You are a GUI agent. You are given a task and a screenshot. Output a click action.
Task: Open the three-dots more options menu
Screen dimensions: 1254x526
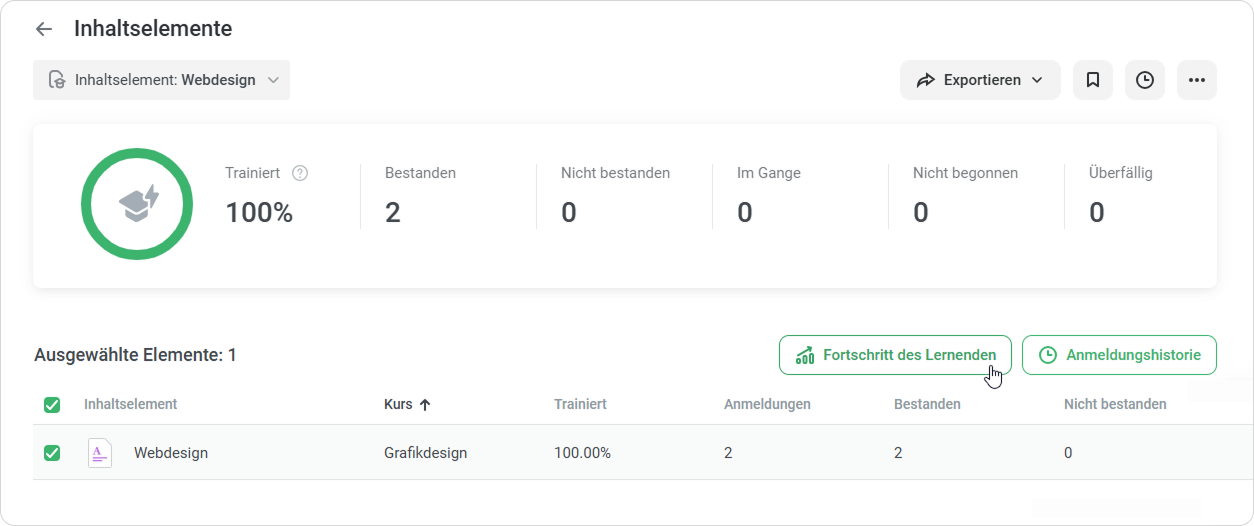pyautogui.click(x=1197, y=80)
